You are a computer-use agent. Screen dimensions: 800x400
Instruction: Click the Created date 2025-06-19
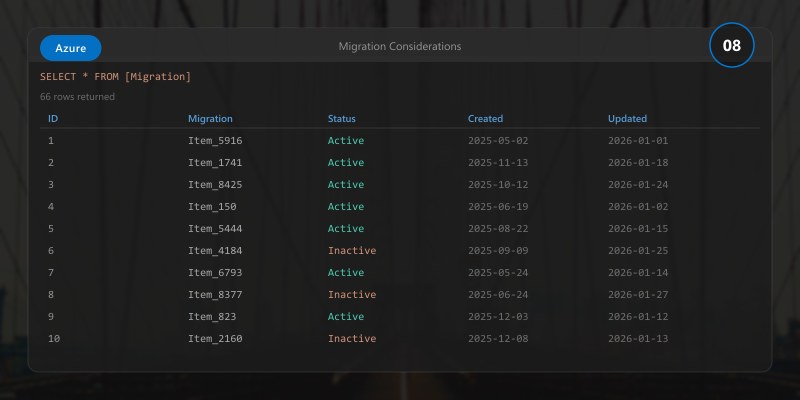[498, 206]
